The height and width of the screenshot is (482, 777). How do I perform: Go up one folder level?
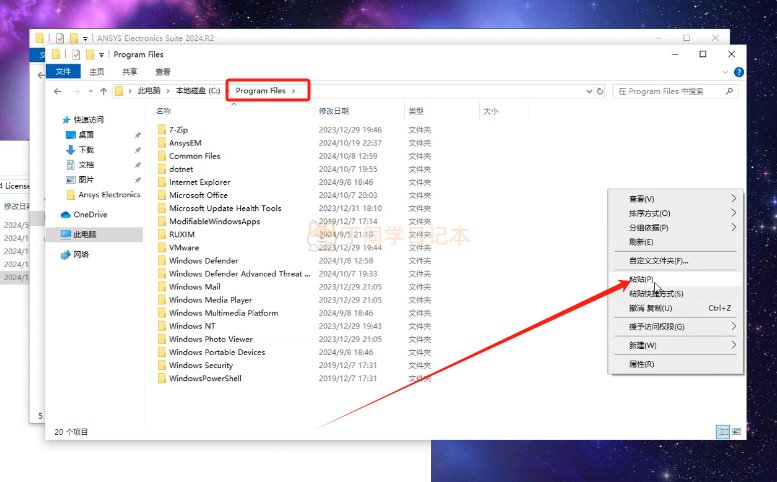click(102, 91)
